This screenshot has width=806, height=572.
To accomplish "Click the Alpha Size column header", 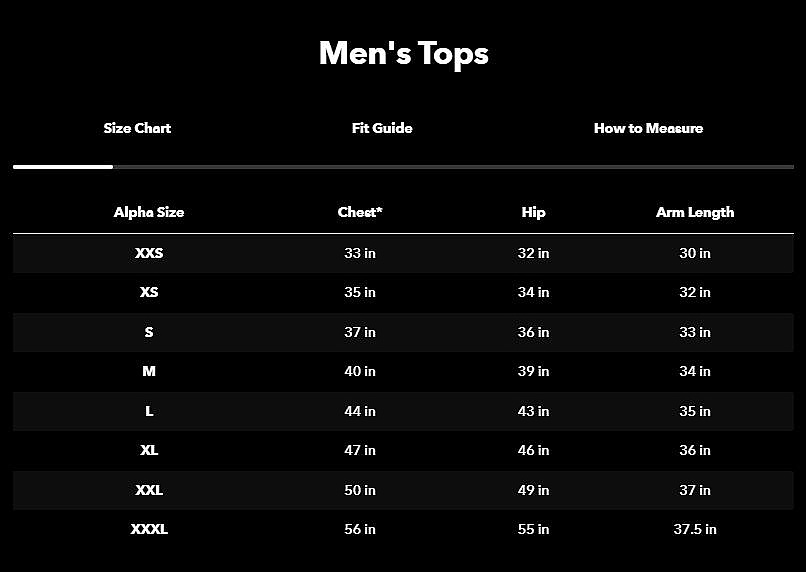I will pyautogui.click(x=149, y=212).
